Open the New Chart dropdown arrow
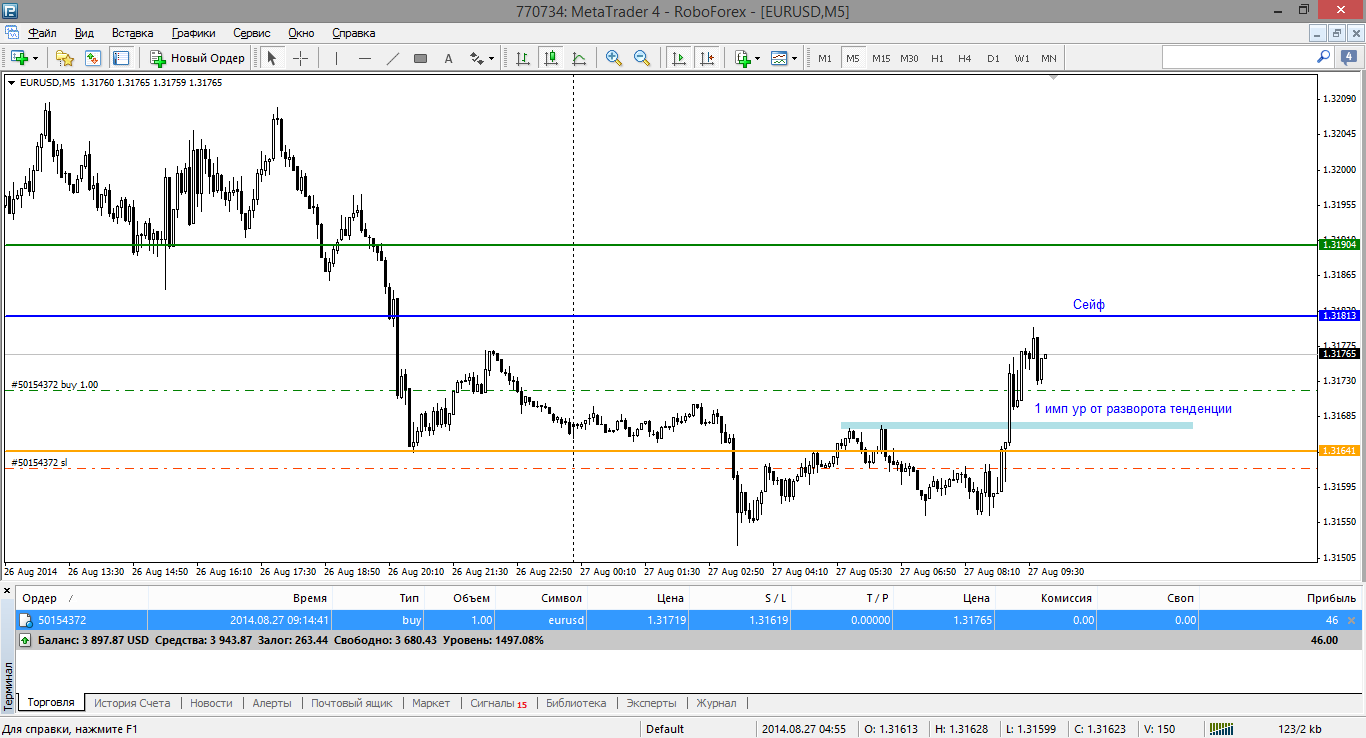Viewport: 1366px width, 738px height. pos(36,58)
